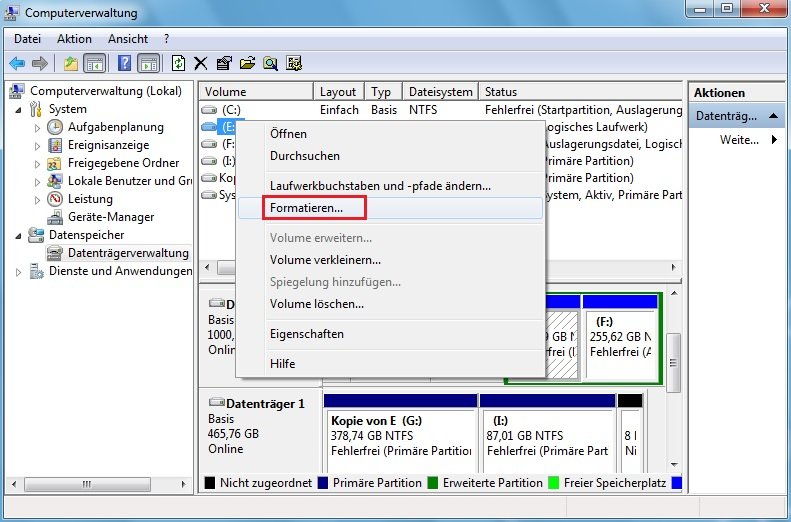This screenshot has width=791, height=522.
Task: Click green Erweiterte Partition legend swatch
Action: 432,483
